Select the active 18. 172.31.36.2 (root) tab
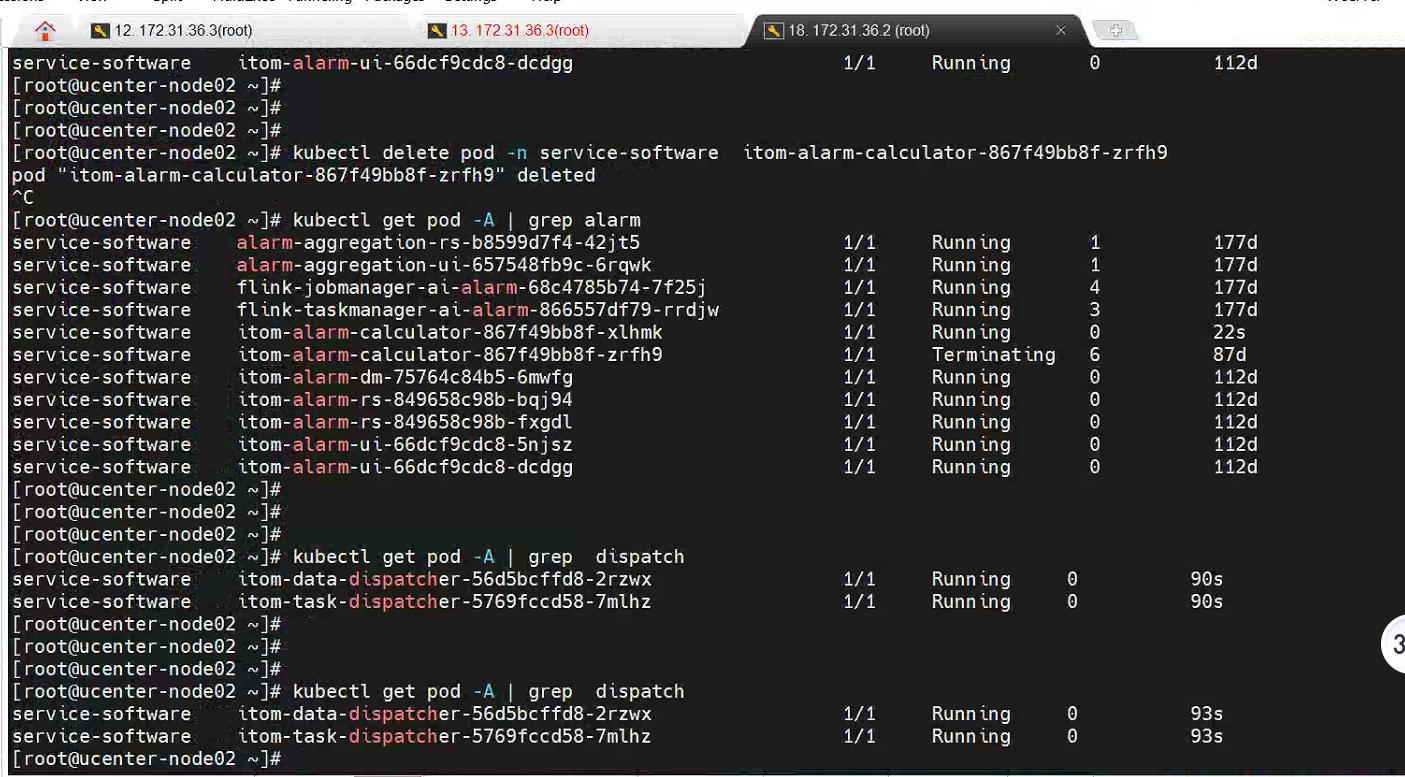The image size is (1405, 777). point(859,31)
